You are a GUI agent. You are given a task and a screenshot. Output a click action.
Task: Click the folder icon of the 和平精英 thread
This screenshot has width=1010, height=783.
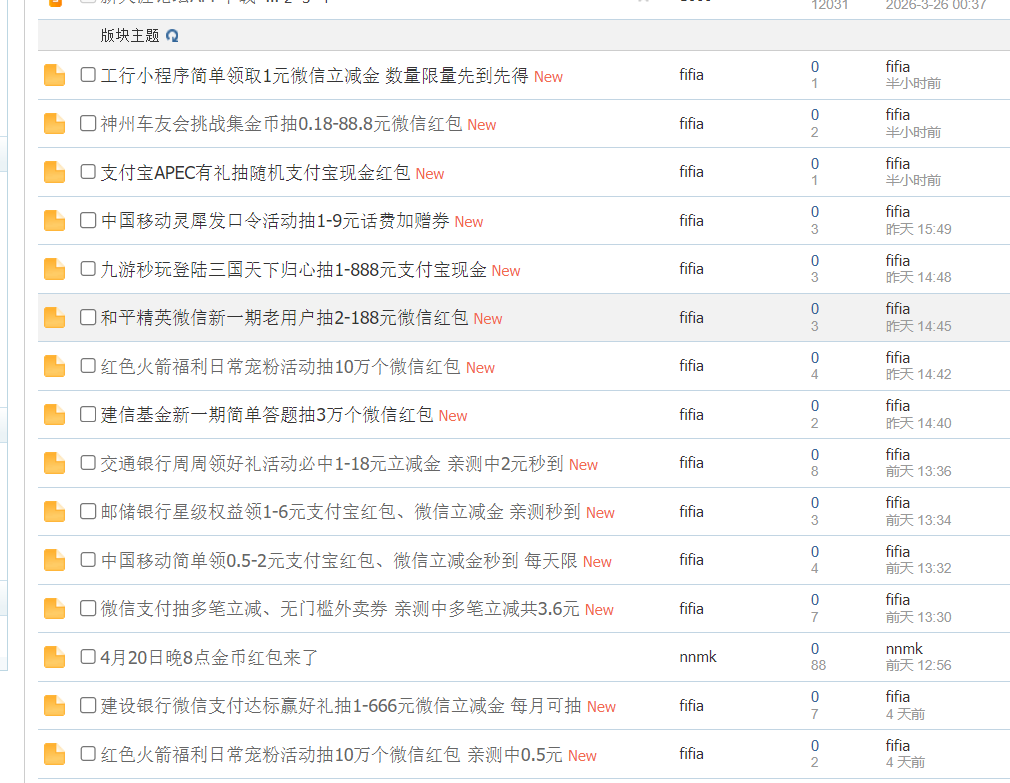(x=54, y=317)
